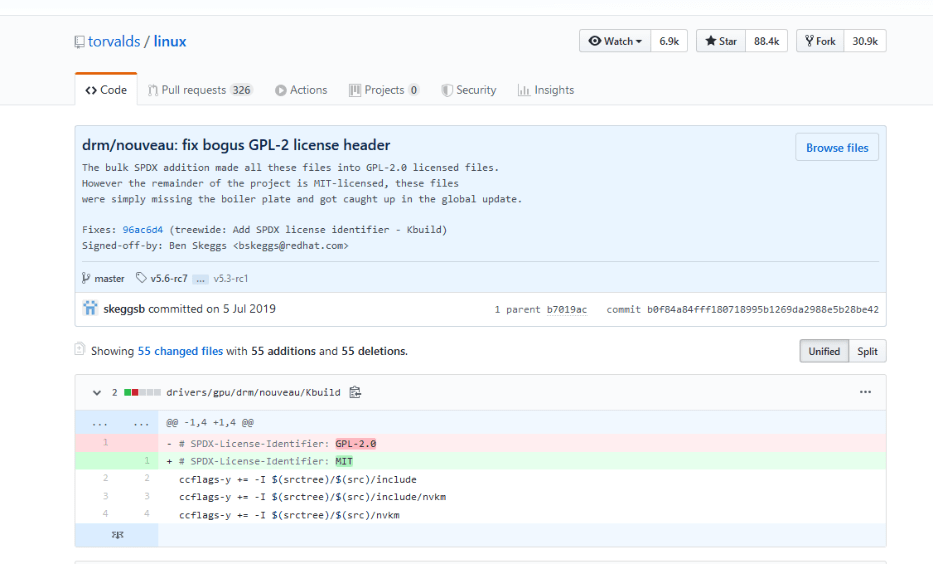
Task: Open the skeggsb author profile link
Action: [x=124, y=309]
